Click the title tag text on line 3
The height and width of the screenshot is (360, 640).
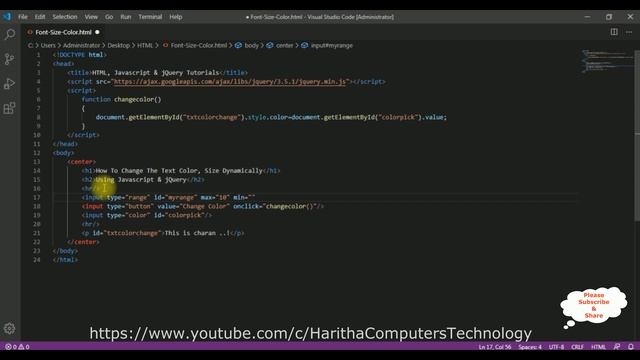point(157,73)
